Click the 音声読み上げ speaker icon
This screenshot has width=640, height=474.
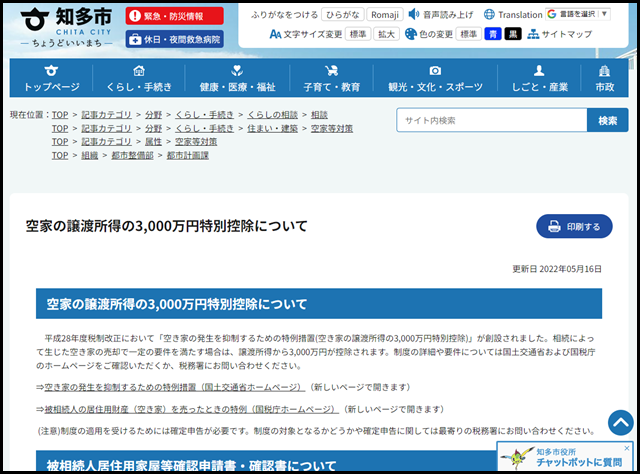point(413,14)
